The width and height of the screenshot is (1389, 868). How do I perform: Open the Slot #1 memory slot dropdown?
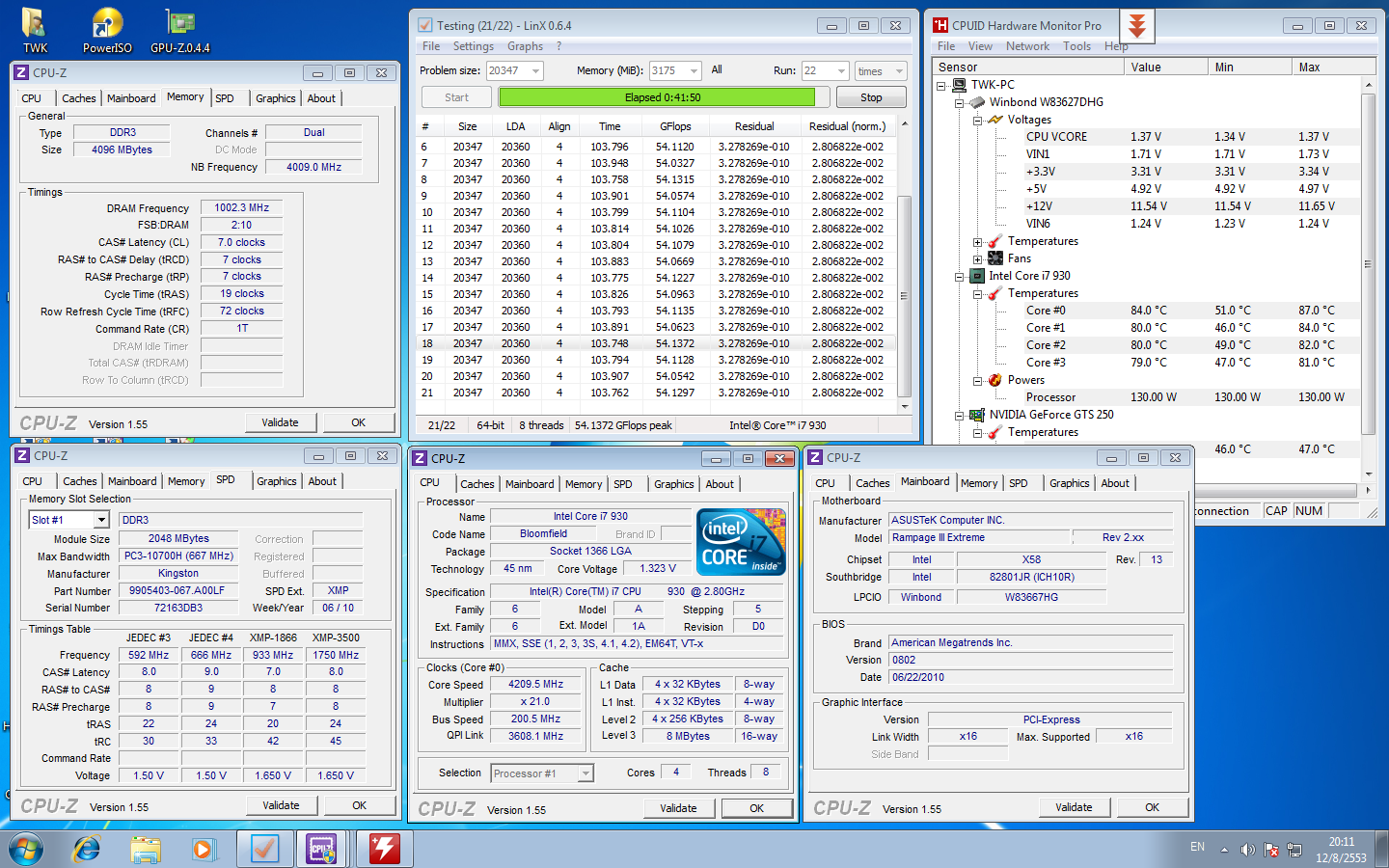(x=101, y=520)
